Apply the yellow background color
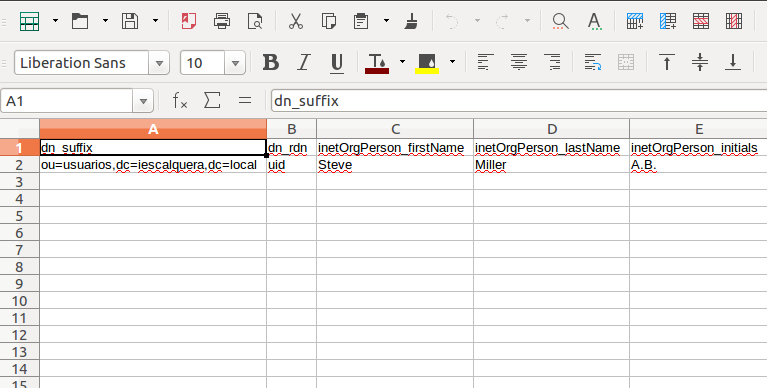The image size is (767, 388). [427, 63]
